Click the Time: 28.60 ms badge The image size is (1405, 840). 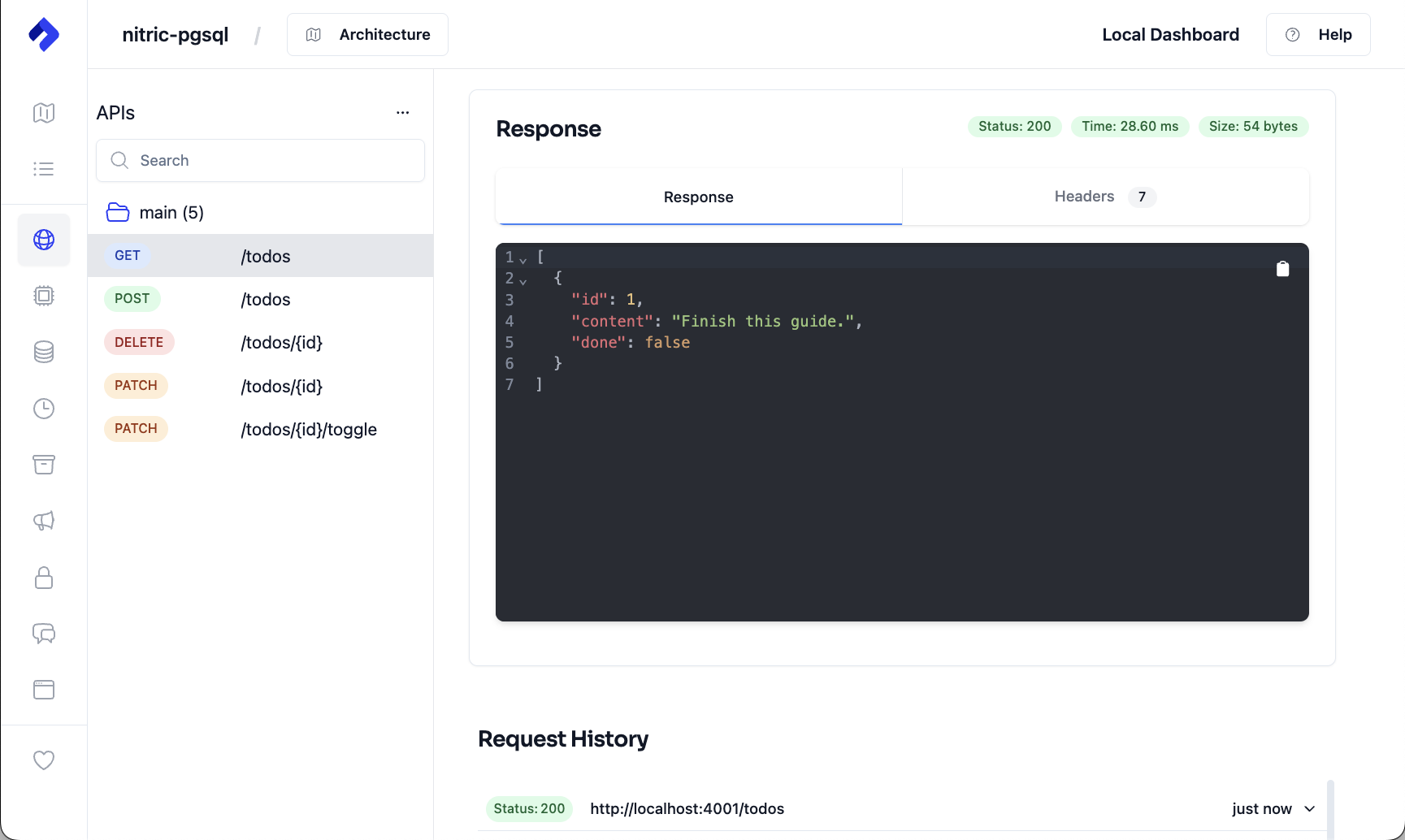tap(1130, 127)
